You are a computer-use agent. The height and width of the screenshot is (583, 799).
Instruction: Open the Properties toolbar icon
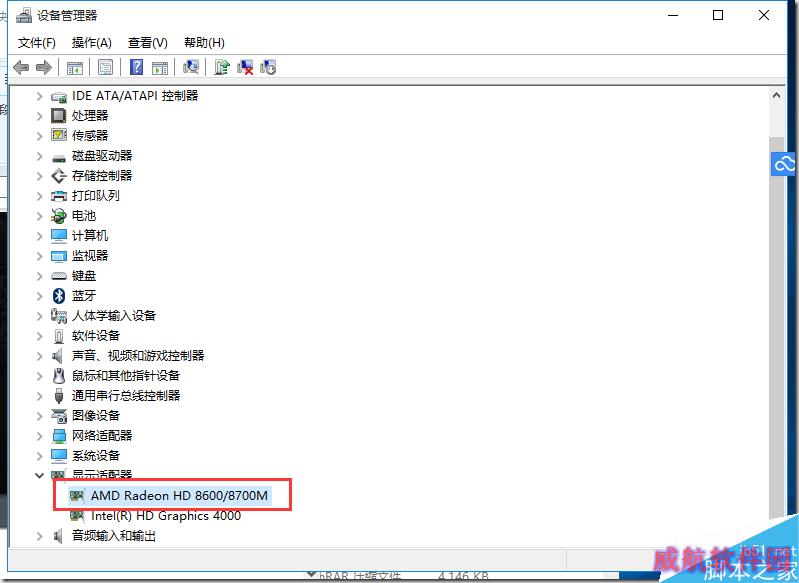point(105,67)
